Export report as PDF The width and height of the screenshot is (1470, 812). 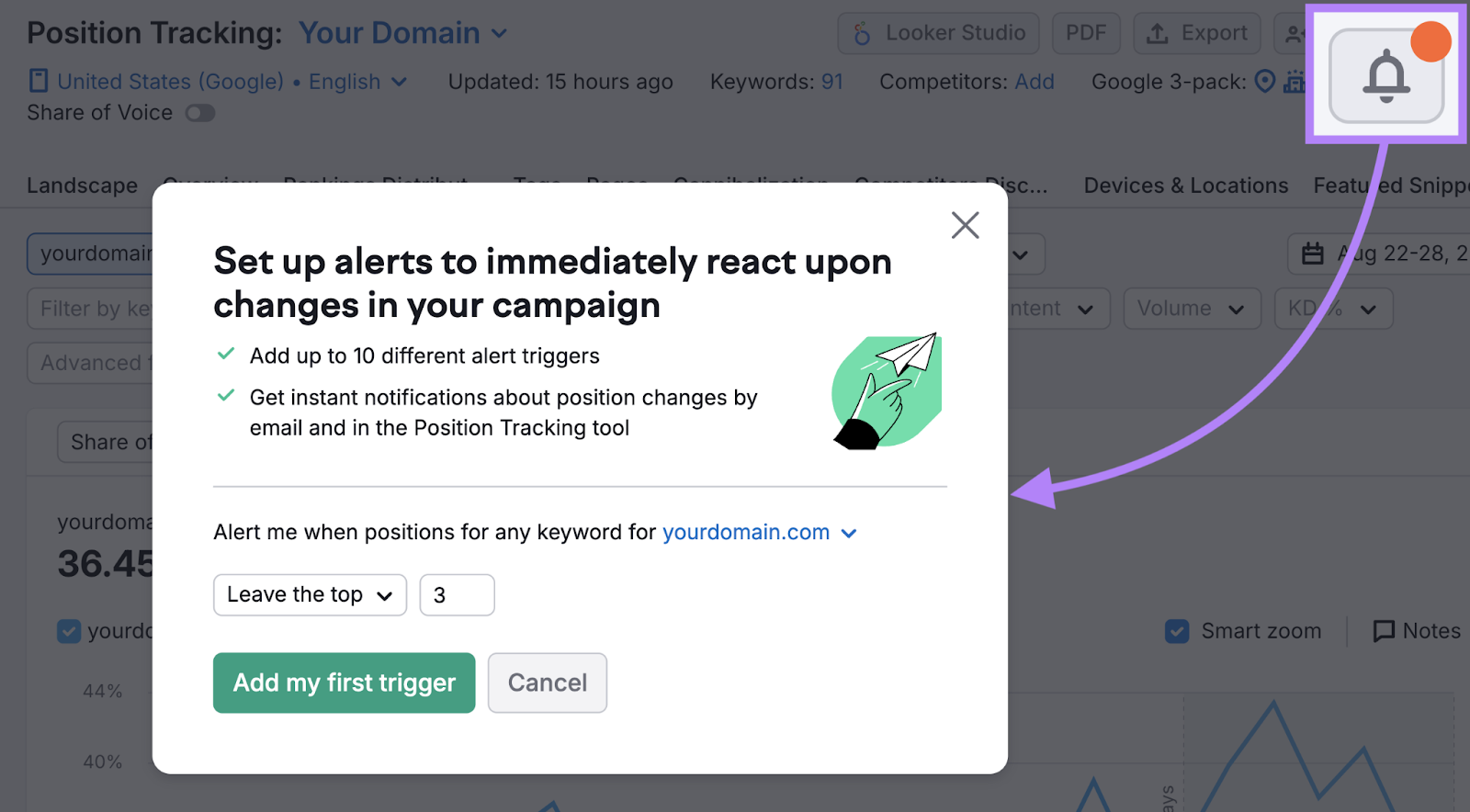[x=1086, y=33]
